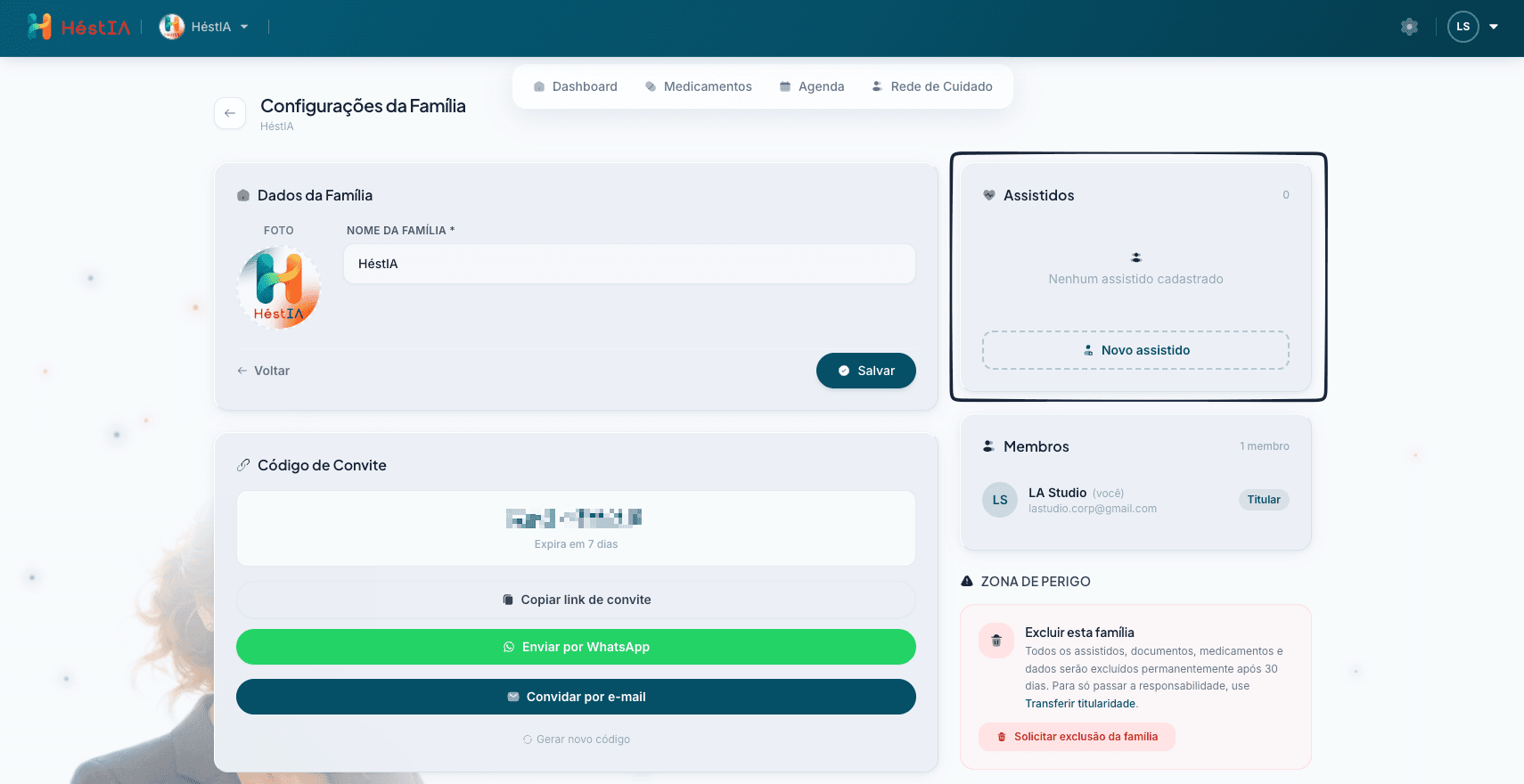Click the "Expira em 7 dias" text
The height and width of the screenshot is (784, 1524).
click(576, 544)
